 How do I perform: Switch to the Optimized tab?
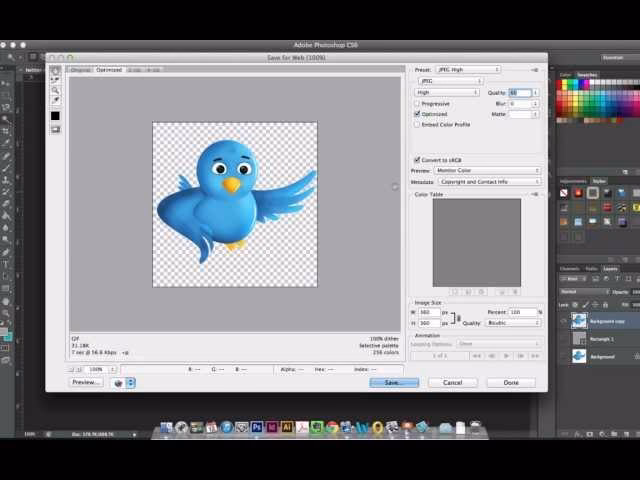(x=109, y=70)
